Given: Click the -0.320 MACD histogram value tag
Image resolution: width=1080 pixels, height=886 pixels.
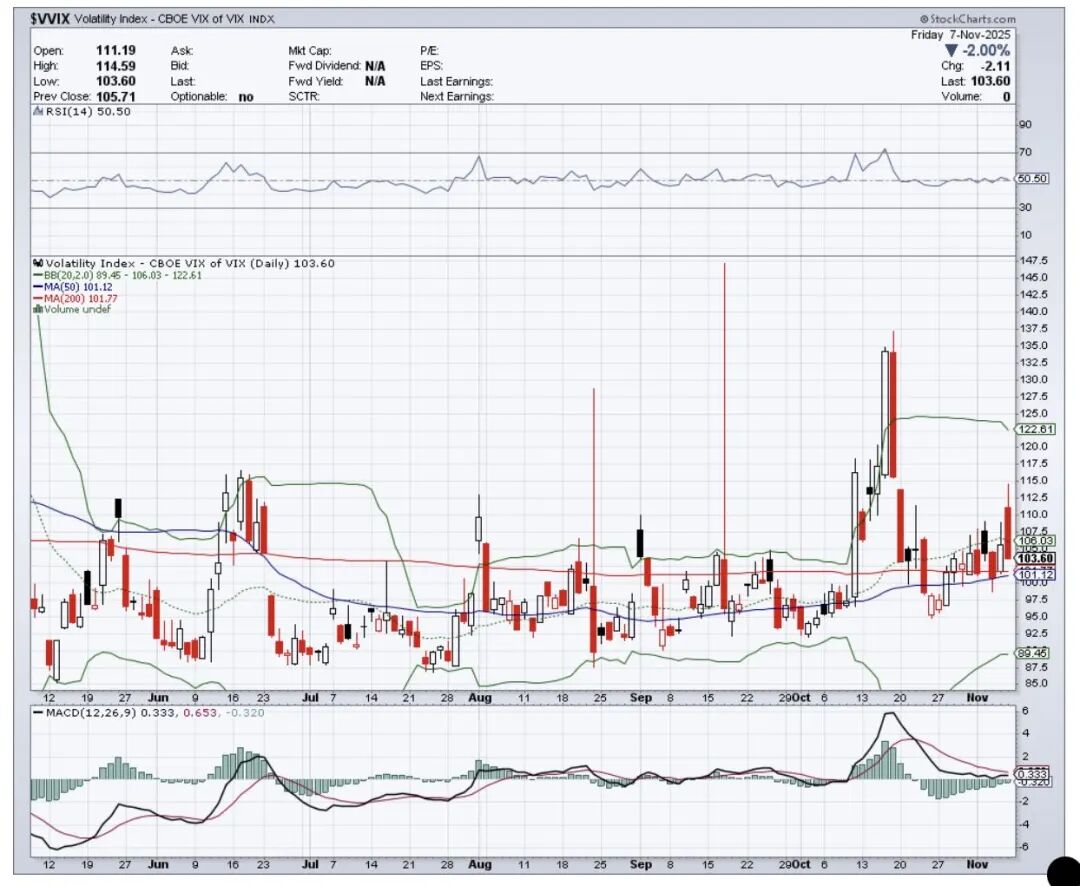Looking at the screenshot, I should click(1034, 783).
